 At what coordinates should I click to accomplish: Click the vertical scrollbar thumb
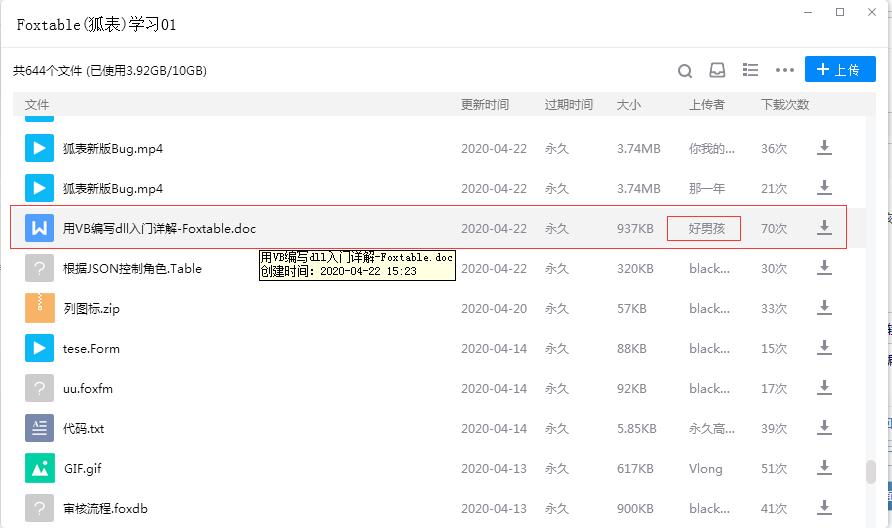click(x=871, y=471)
